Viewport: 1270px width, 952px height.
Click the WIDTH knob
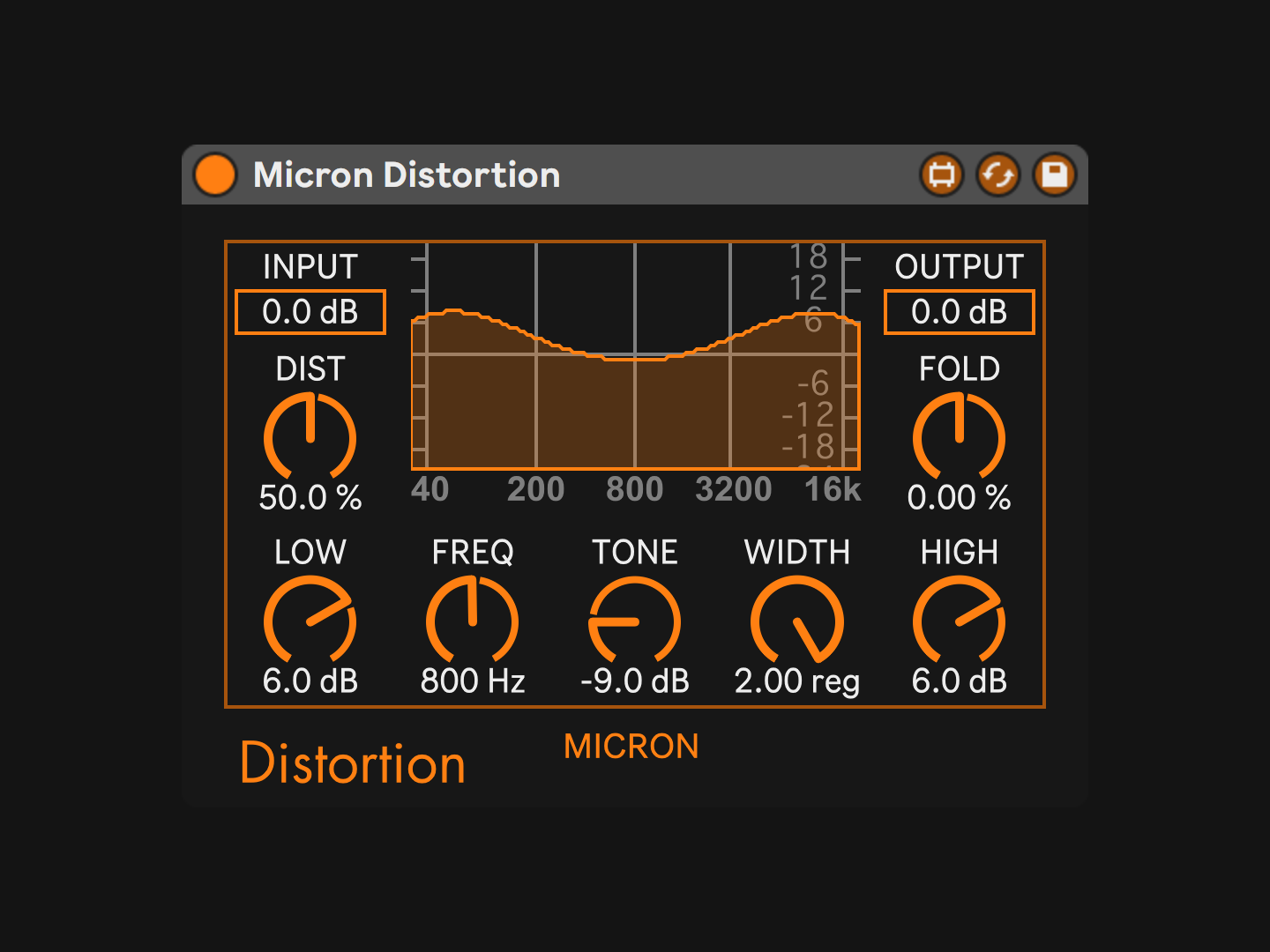pos(797,621)
